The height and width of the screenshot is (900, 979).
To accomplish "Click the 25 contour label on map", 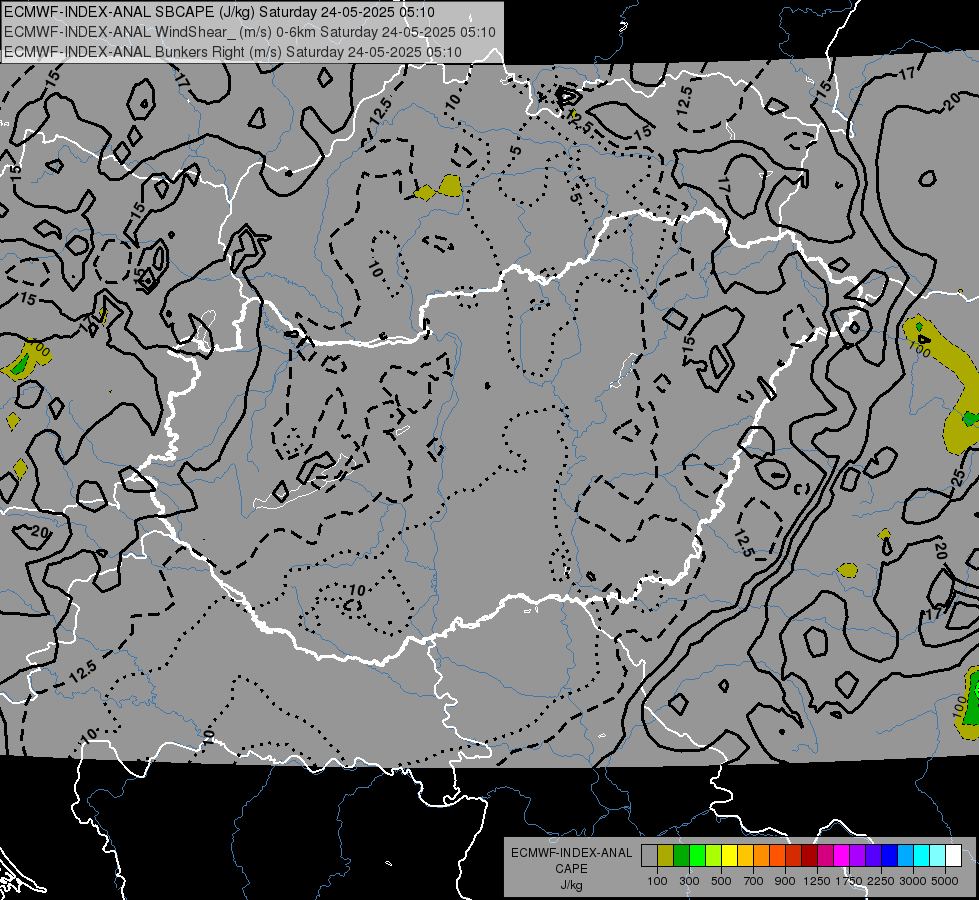I will coord(959,478).
